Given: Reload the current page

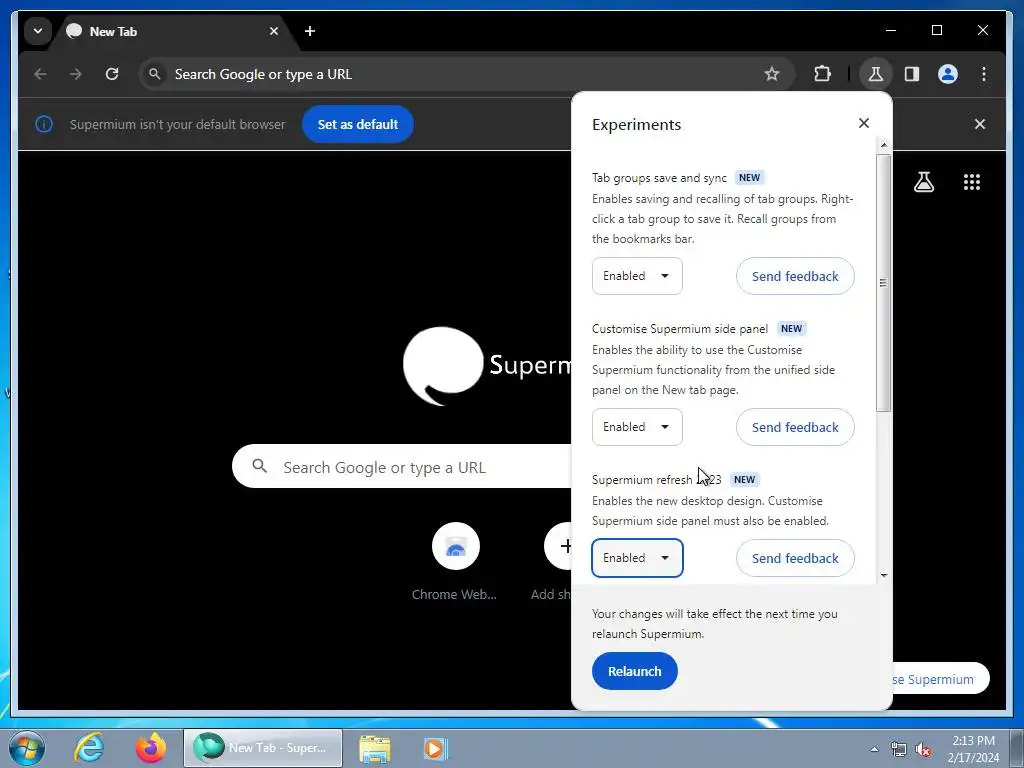Looking at the screenshot, I should tap(112, 74).
